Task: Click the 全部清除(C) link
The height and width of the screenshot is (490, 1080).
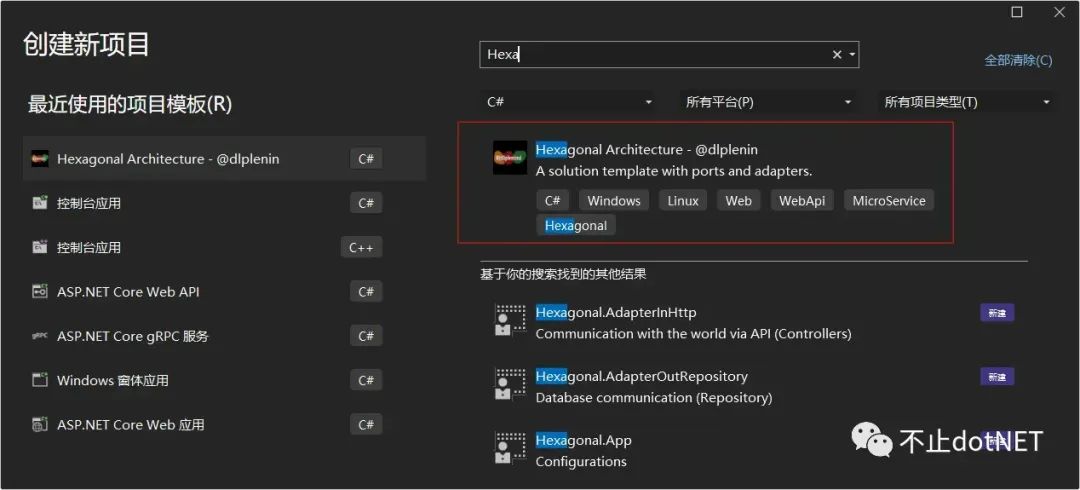Action: pyautogui.click(x=1018, y=60)
